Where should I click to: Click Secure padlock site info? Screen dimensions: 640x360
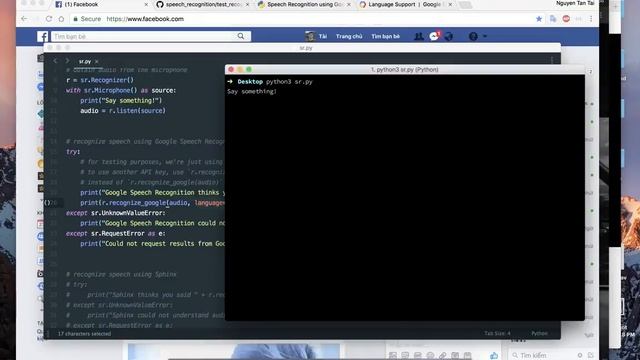point(87,19)
